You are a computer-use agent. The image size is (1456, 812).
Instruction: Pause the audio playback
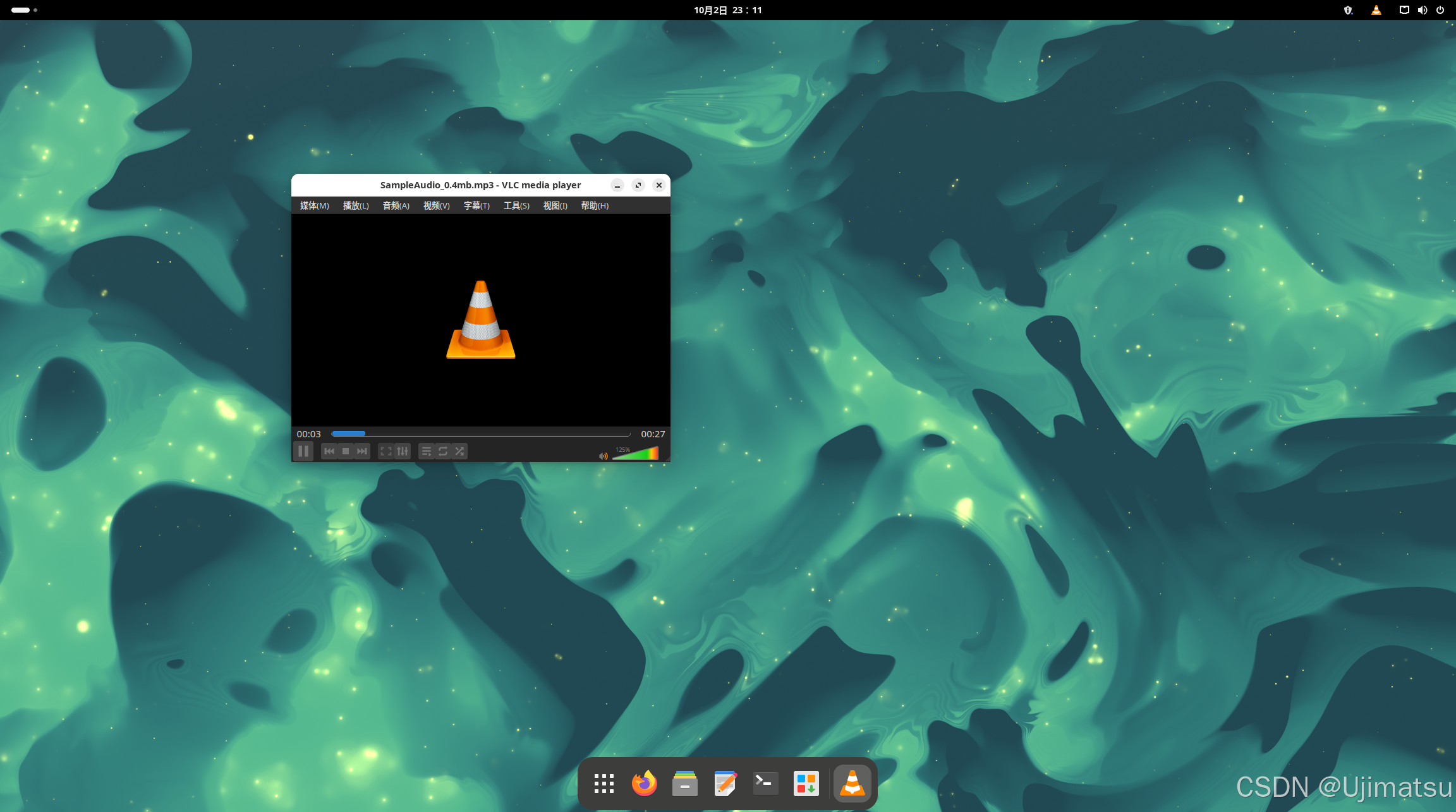pos(303,451)
